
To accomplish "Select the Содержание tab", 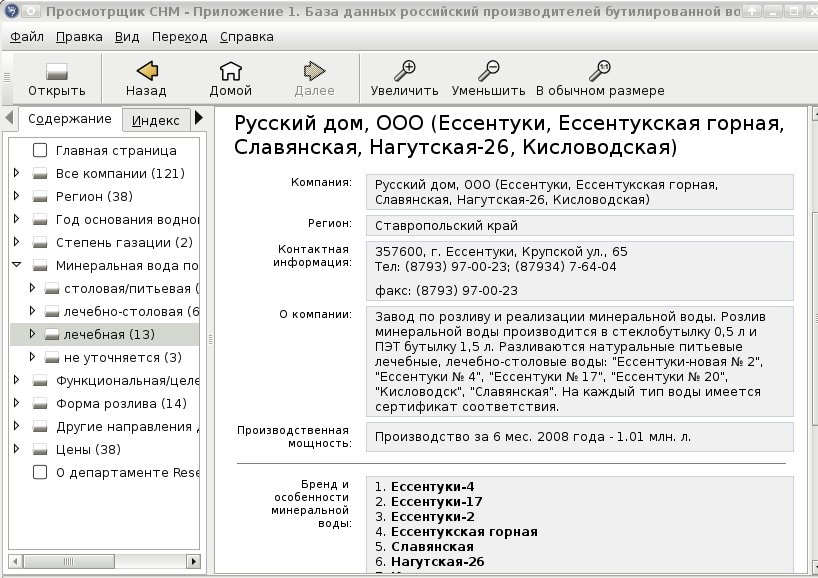I will tap(70, 119).
